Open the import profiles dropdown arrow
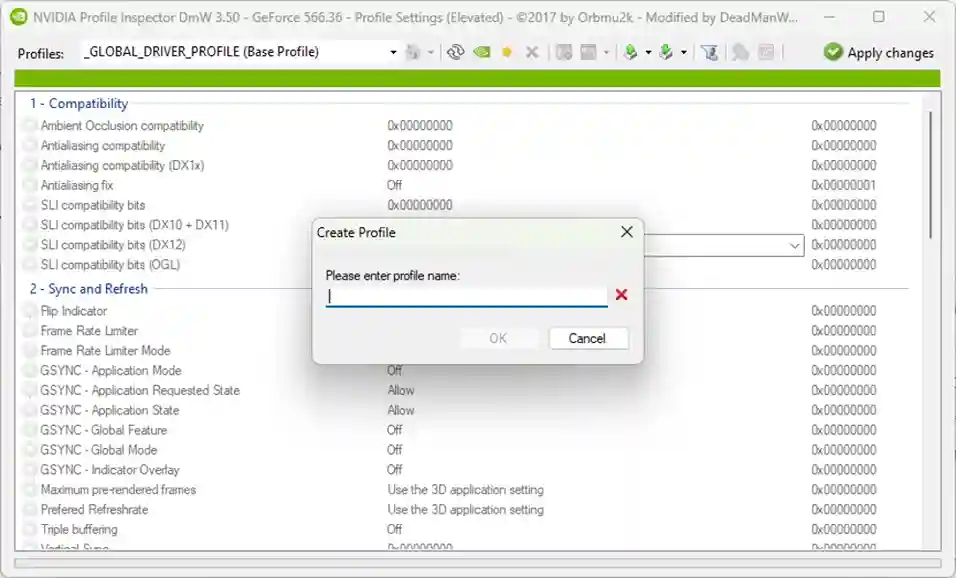This screenshot has height=578, width=956. tap(683, 52)
